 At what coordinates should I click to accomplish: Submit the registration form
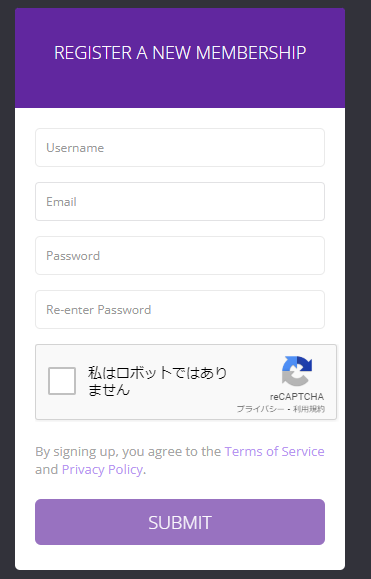coord(180,522)
